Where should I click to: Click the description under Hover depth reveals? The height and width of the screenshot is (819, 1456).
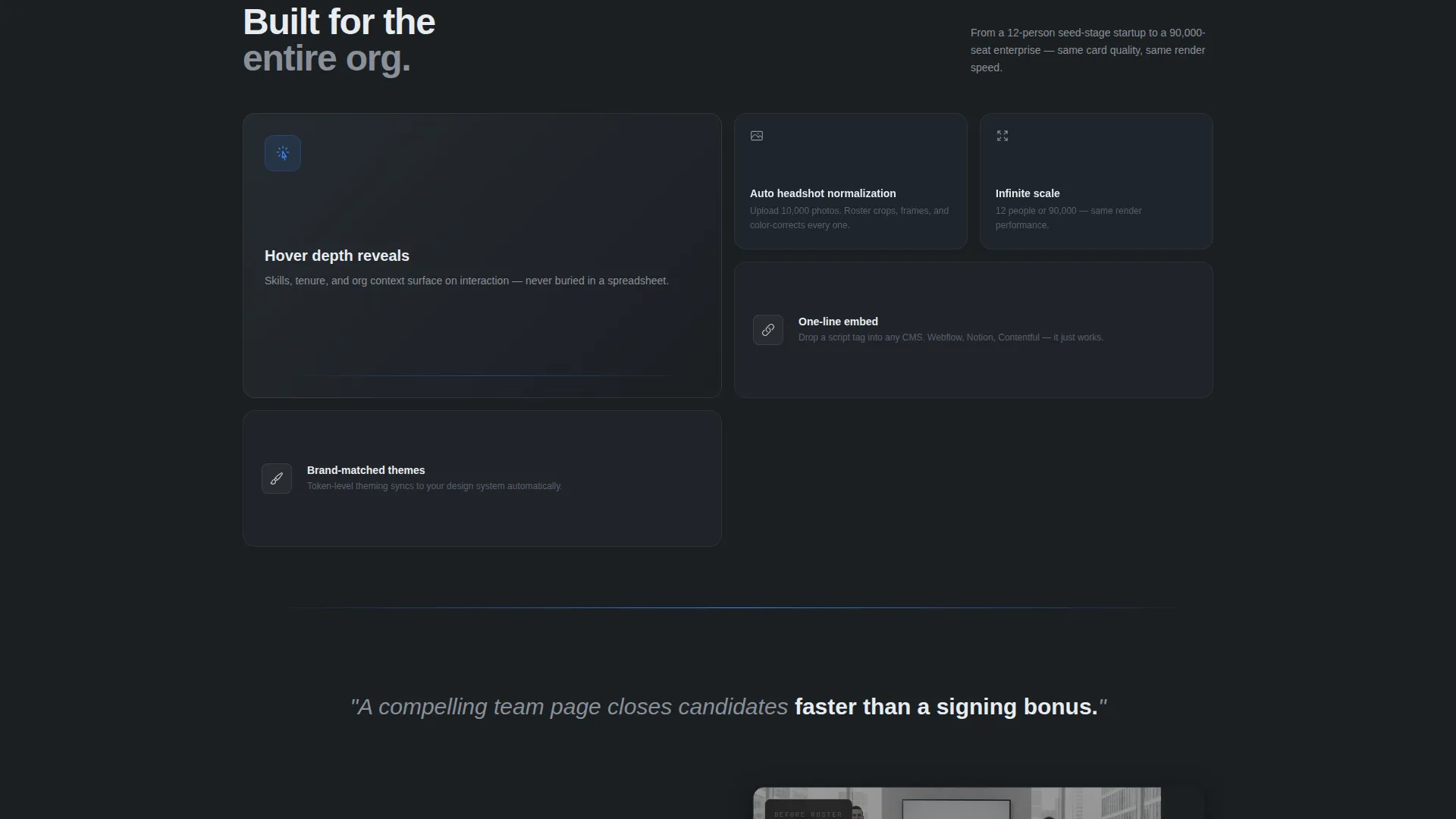click(466, 281)
